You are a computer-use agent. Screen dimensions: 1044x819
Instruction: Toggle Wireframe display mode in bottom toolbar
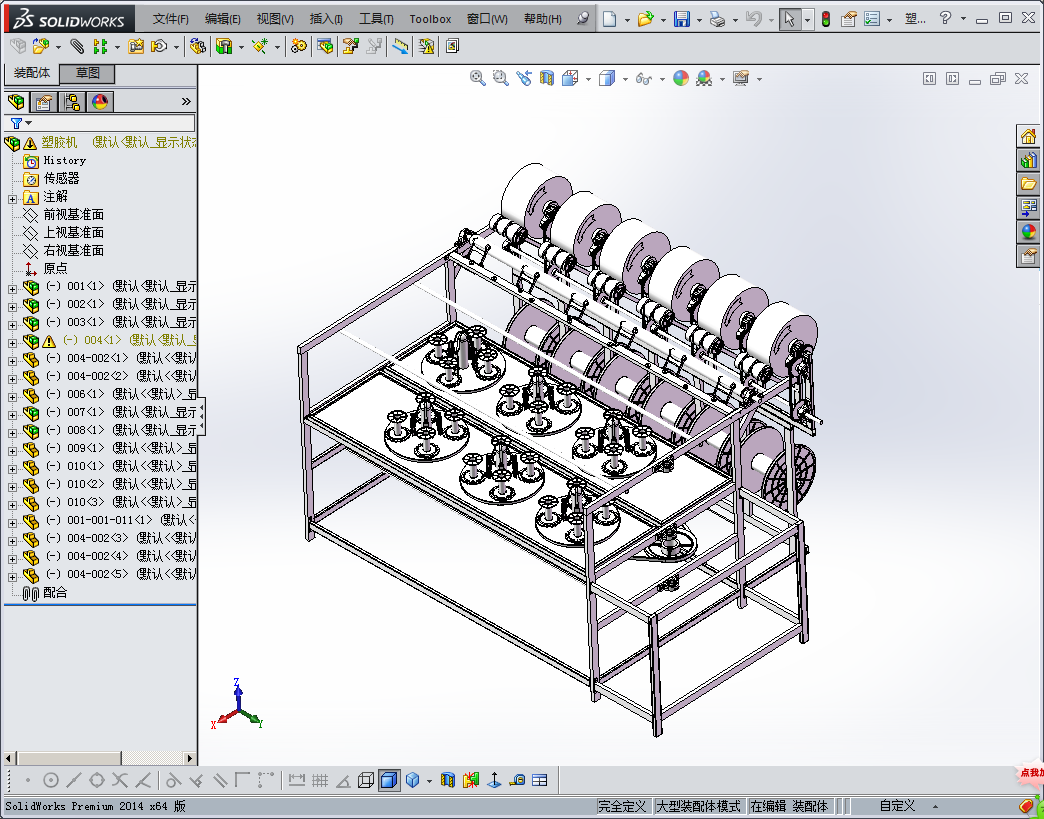(366, 780)
